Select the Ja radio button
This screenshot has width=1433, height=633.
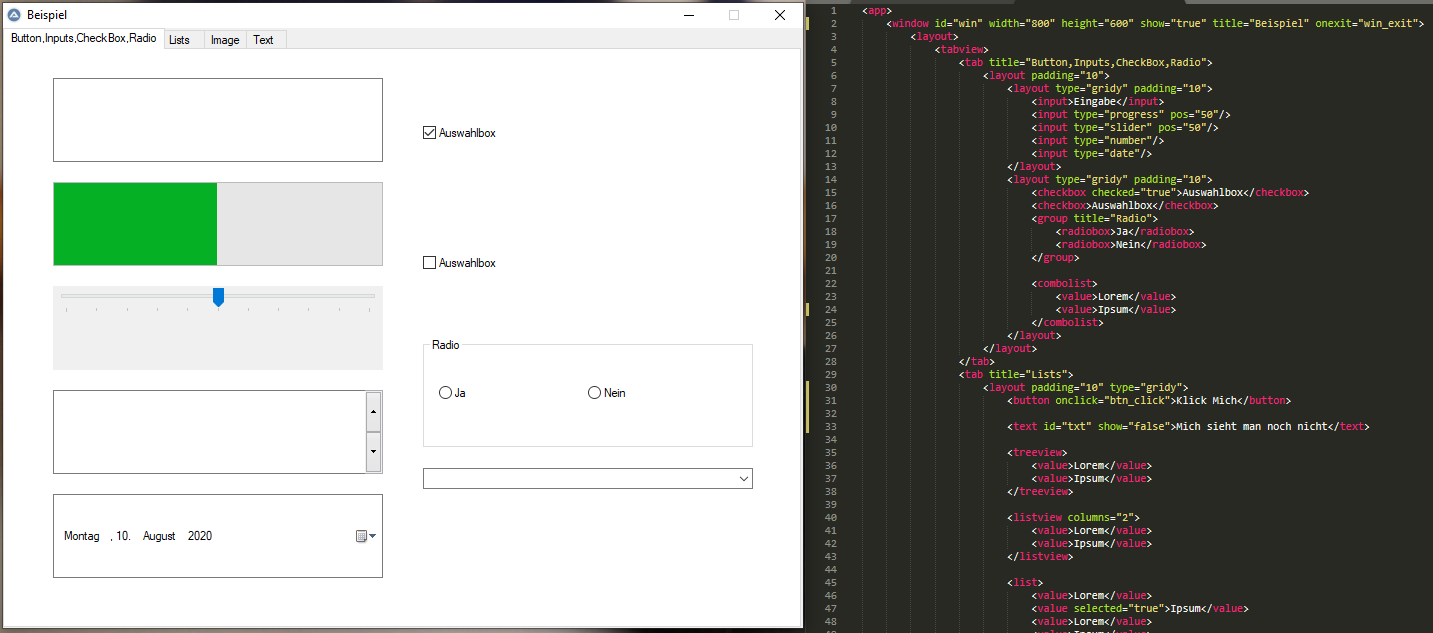[x=446, y=393]
